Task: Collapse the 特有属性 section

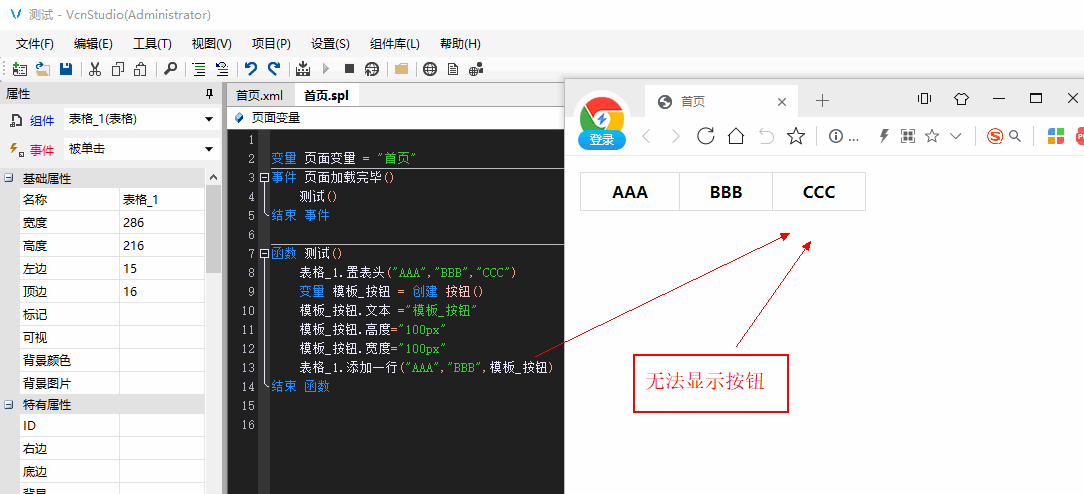Action: pyautogui.click(x=9, y=405)
